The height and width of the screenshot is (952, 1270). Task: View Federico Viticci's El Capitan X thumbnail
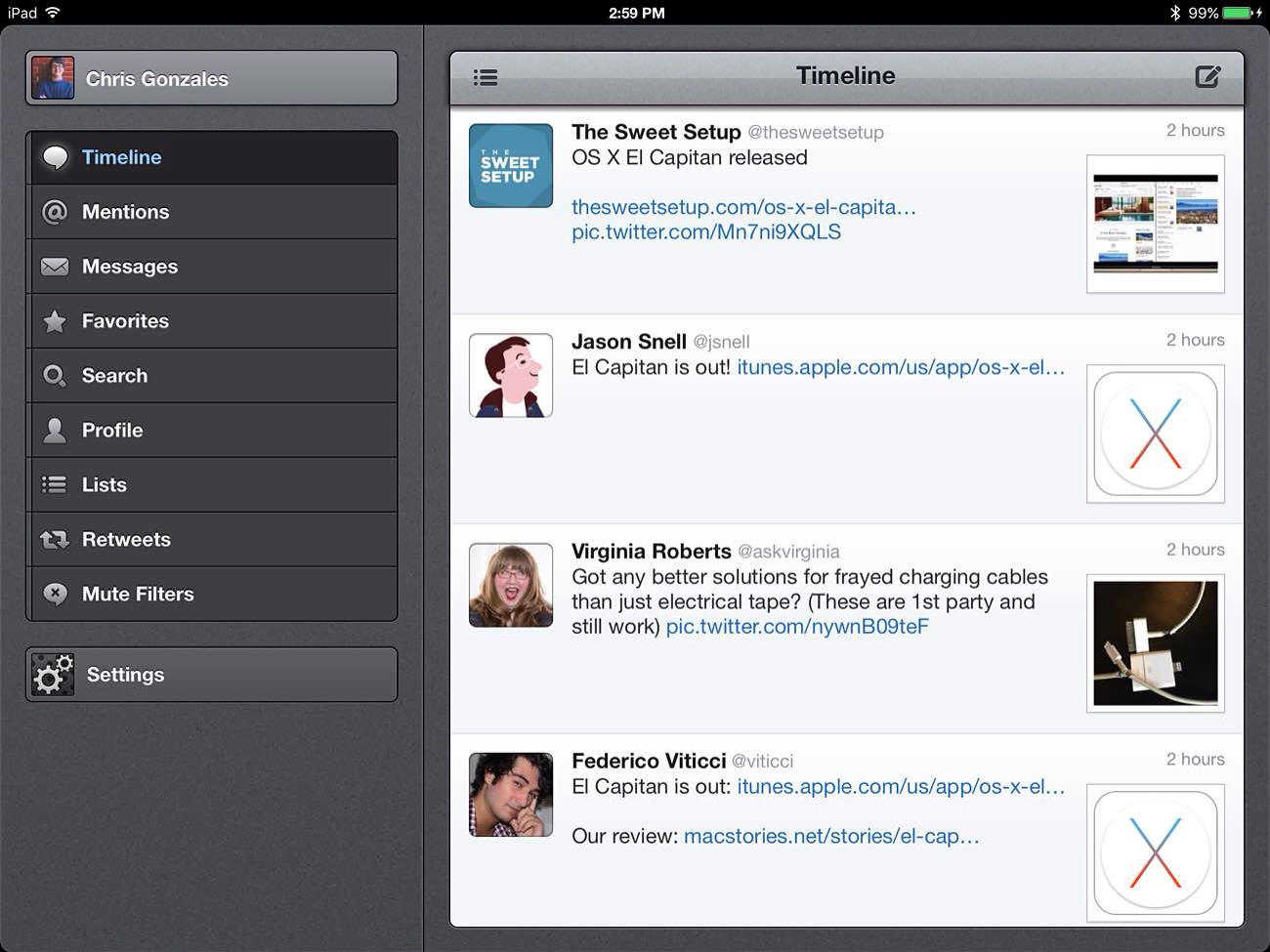tap(1156, 852)
